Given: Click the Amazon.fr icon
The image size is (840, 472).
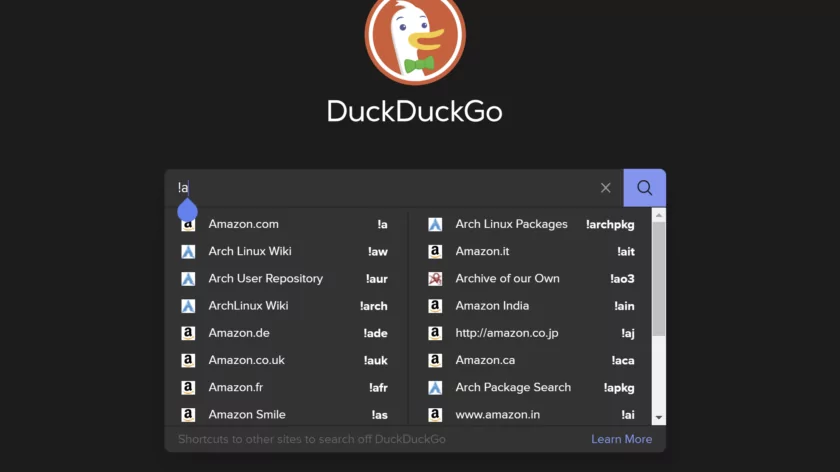Looking at the screenshot, I should [x=188, y=387].
